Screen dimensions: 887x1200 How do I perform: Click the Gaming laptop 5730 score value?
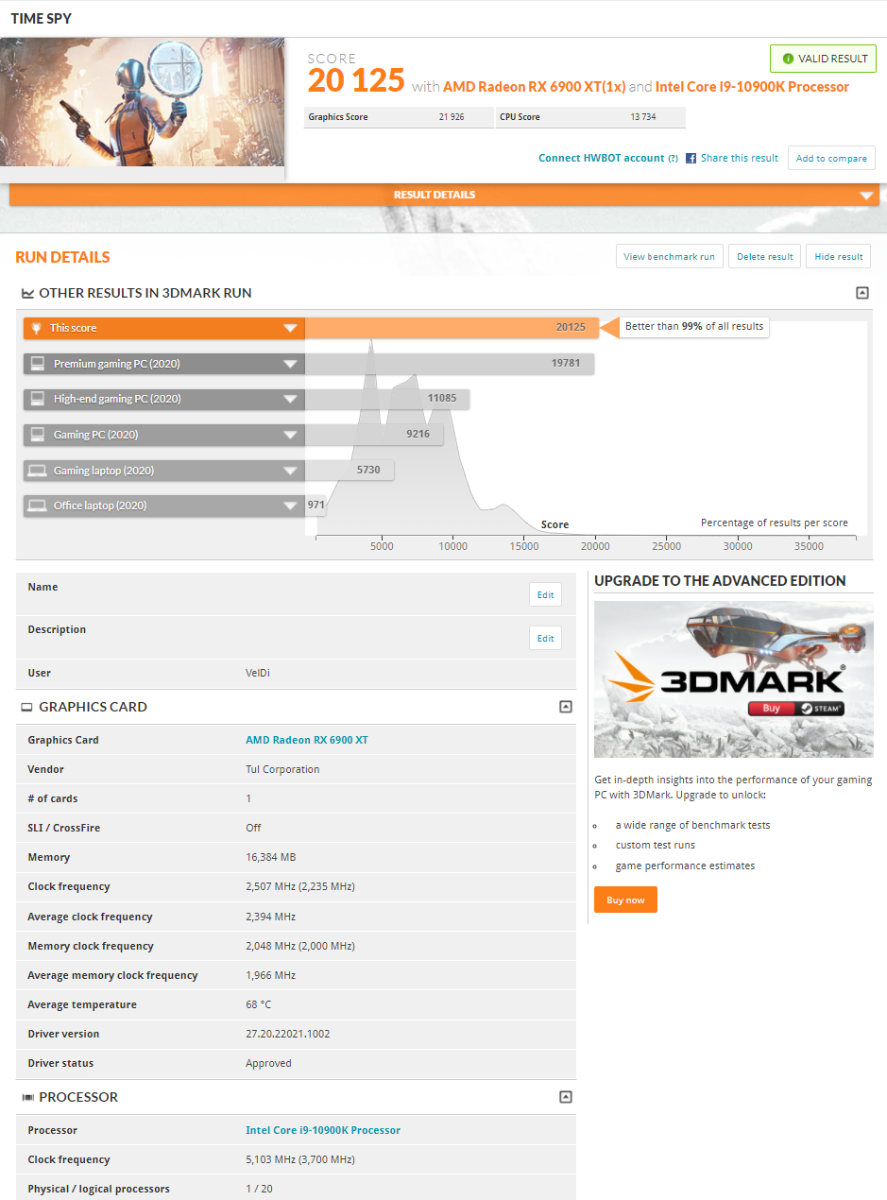(x=368, y=470)
